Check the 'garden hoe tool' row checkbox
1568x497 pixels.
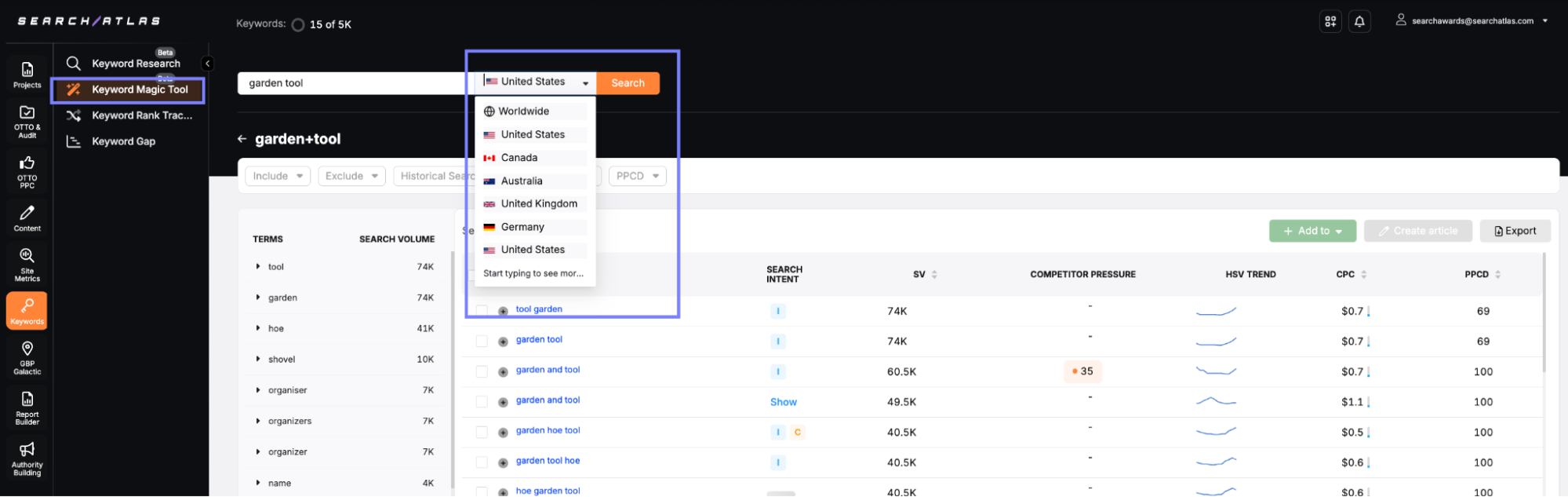tap(482, 433)
